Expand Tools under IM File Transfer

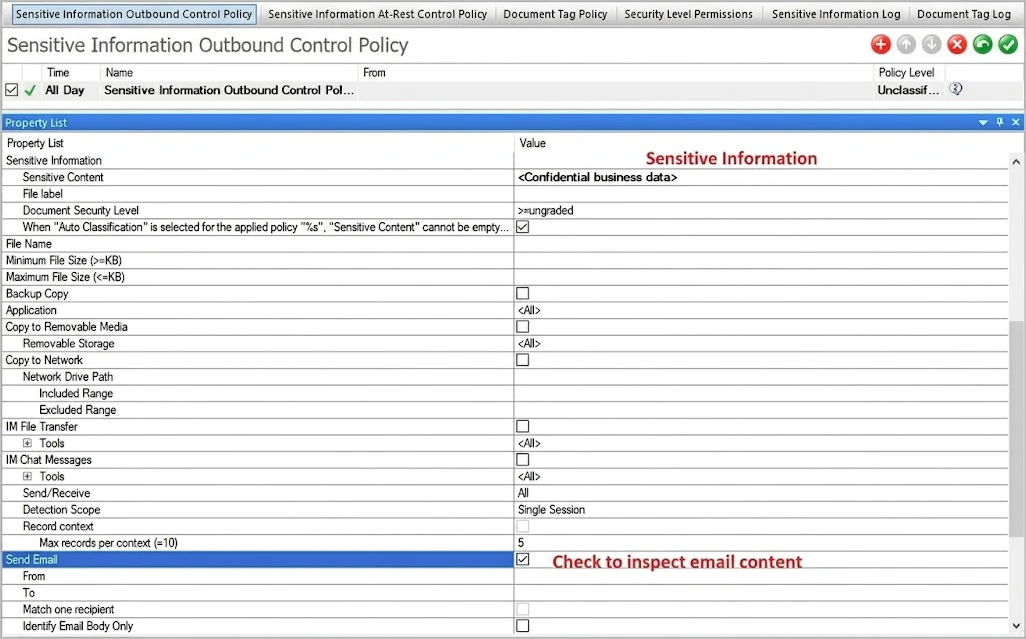(27, 443)
